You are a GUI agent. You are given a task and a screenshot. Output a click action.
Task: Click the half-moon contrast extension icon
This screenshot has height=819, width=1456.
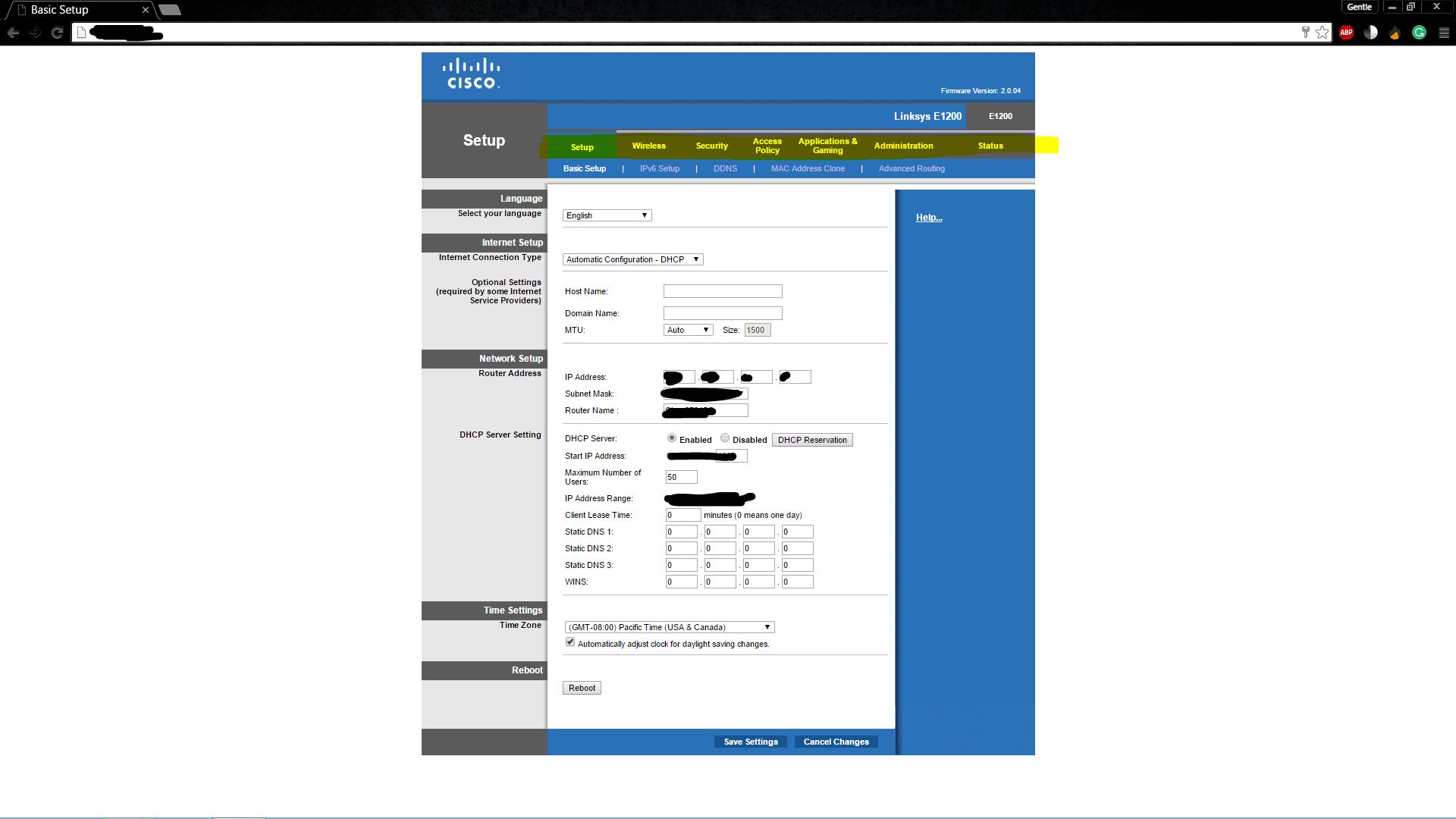coord(1370,33)
